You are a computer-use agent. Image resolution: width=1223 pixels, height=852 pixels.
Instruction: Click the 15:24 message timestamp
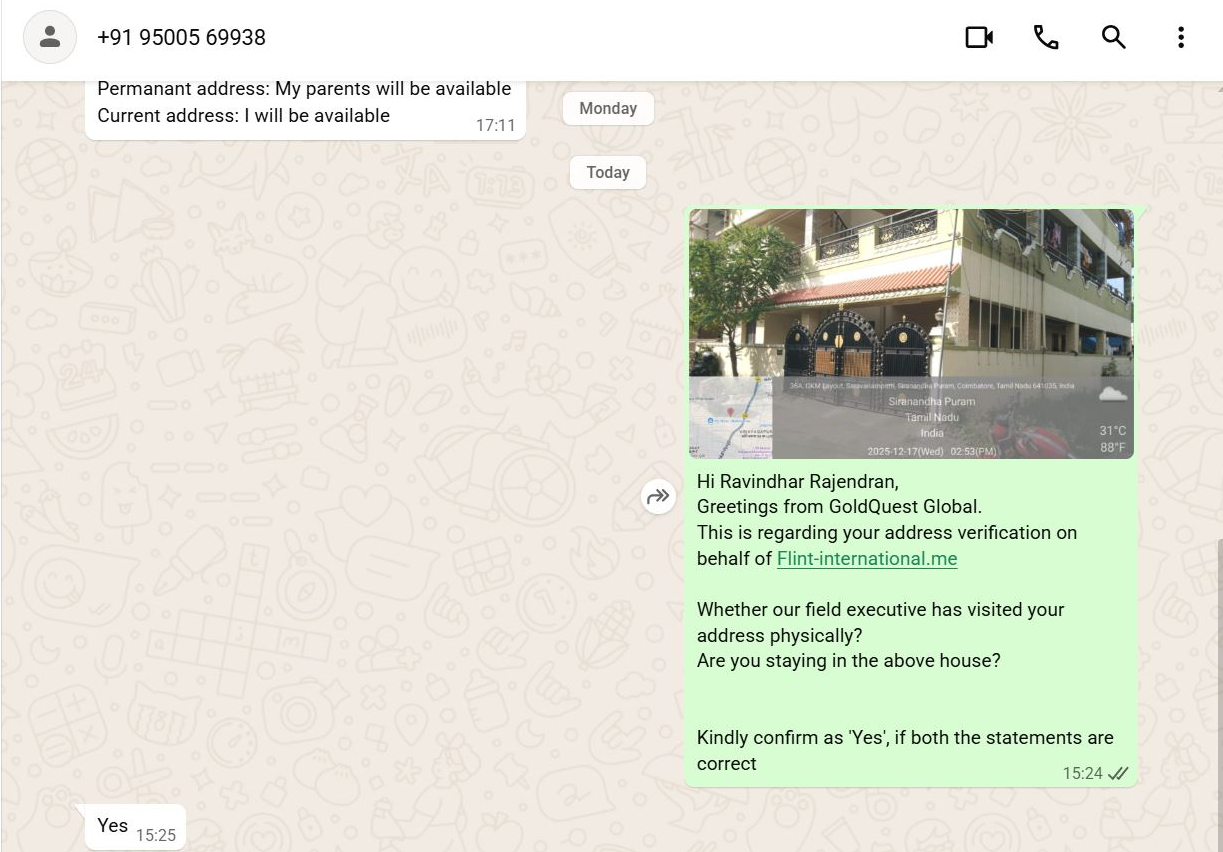[x=1082, y=774]
